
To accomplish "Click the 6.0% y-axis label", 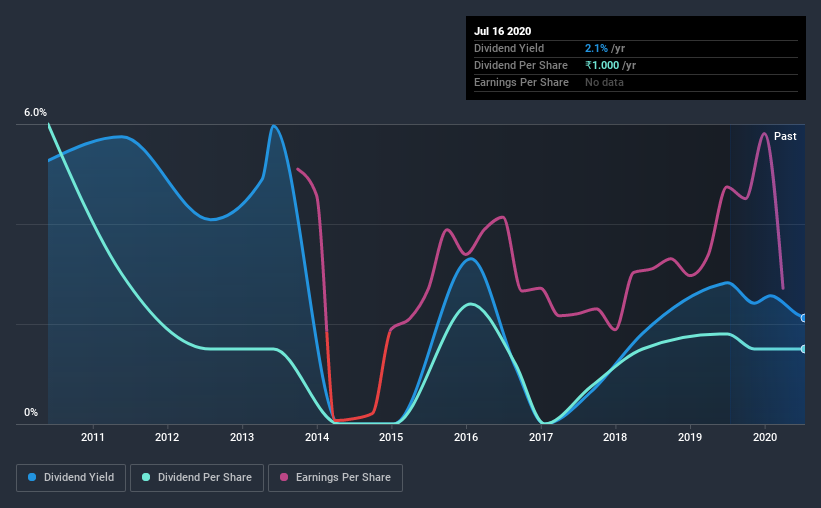I will pos(35,113).
